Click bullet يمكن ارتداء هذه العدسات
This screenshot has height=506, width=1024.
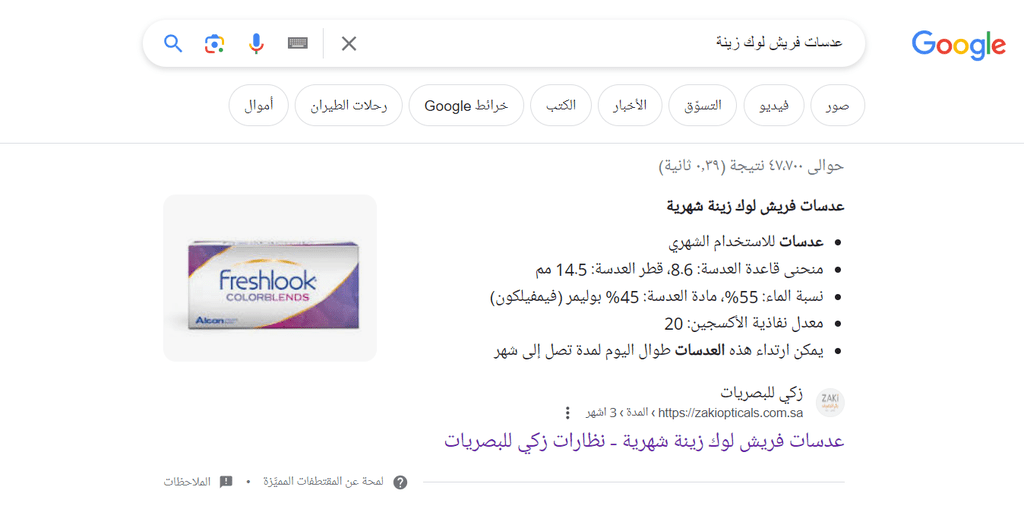[658, 351]
